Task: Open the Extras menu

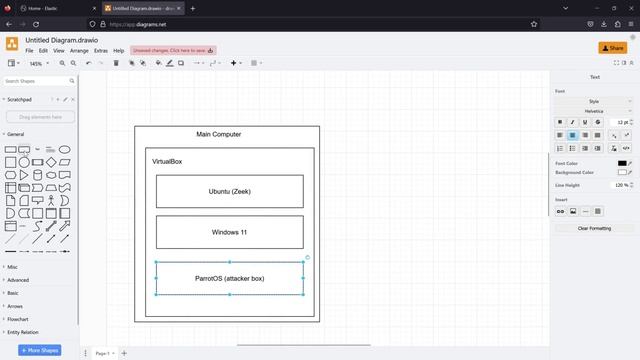Action: [x=101, y=51]
